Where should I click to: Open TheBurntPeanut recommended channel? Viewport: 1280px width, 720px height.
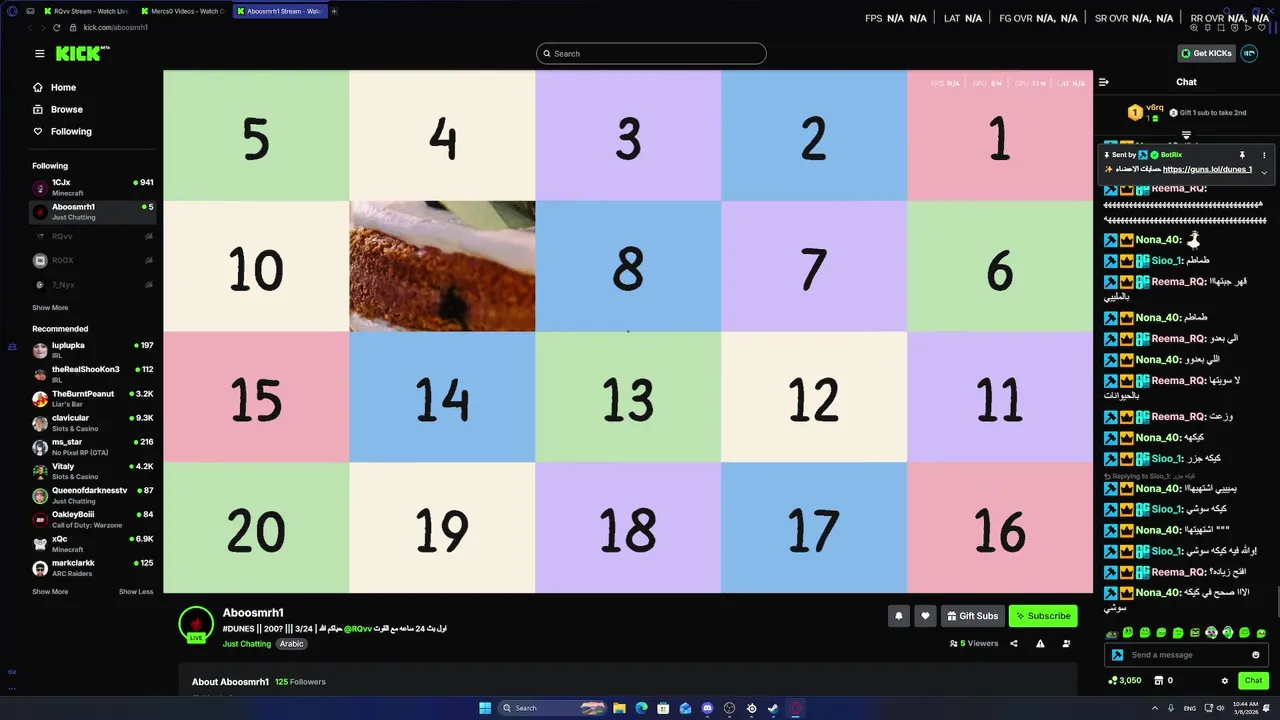point(92,398)
